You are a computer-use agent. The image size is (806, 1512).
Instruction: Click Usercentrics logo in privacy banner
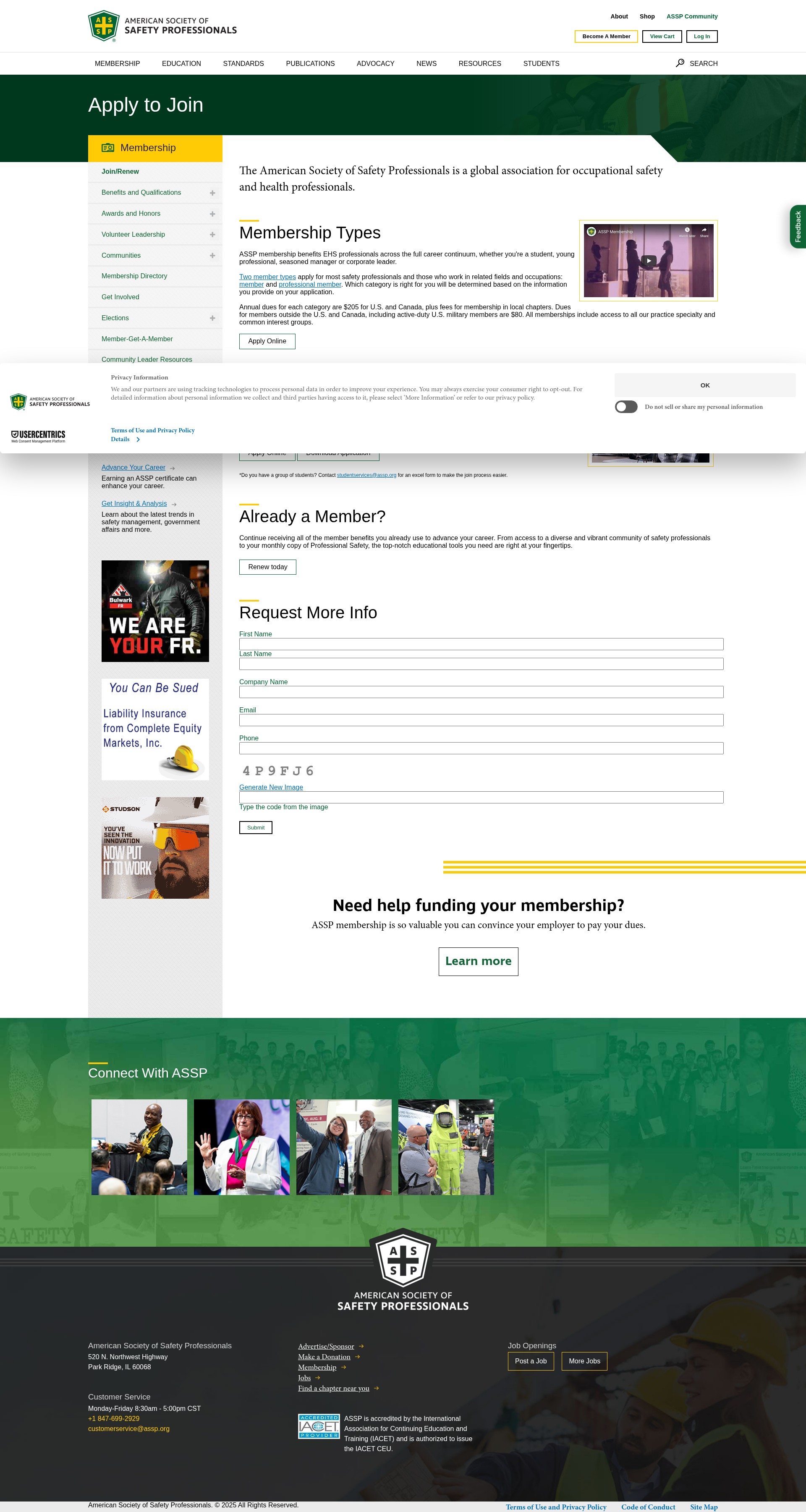coord(38,436)
